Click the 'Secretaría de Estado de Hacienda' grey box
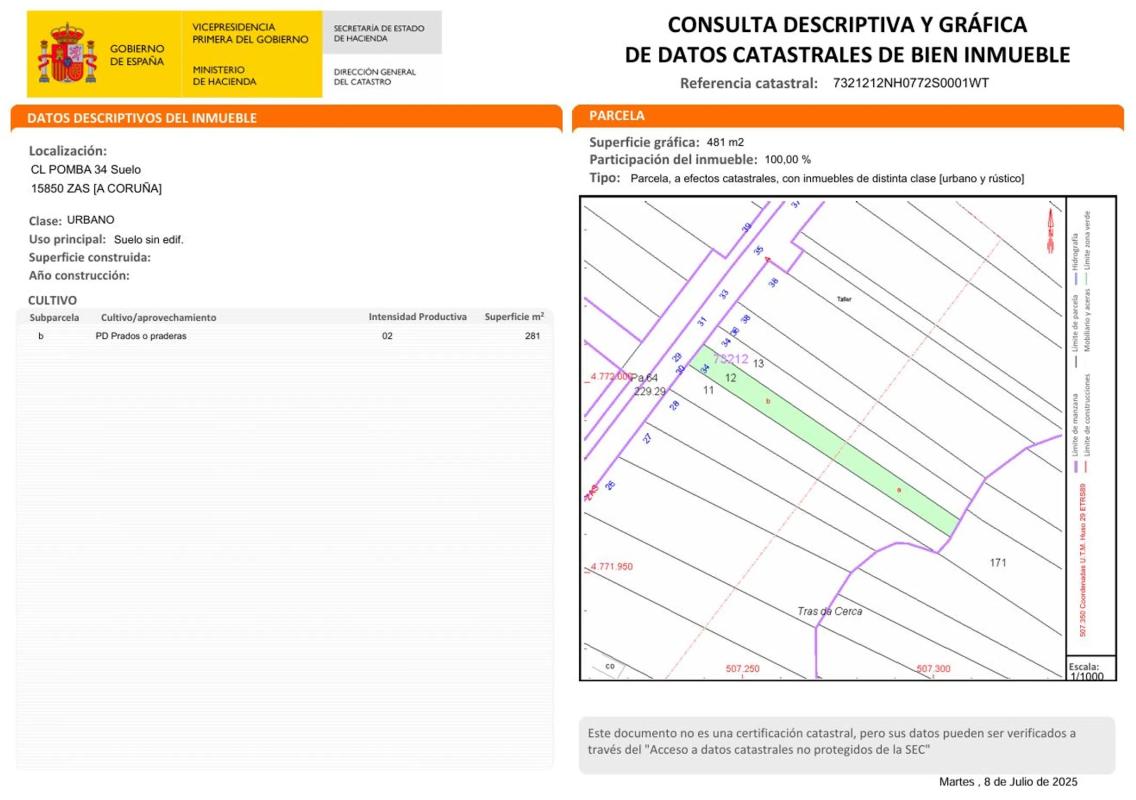 pos(381,33)
